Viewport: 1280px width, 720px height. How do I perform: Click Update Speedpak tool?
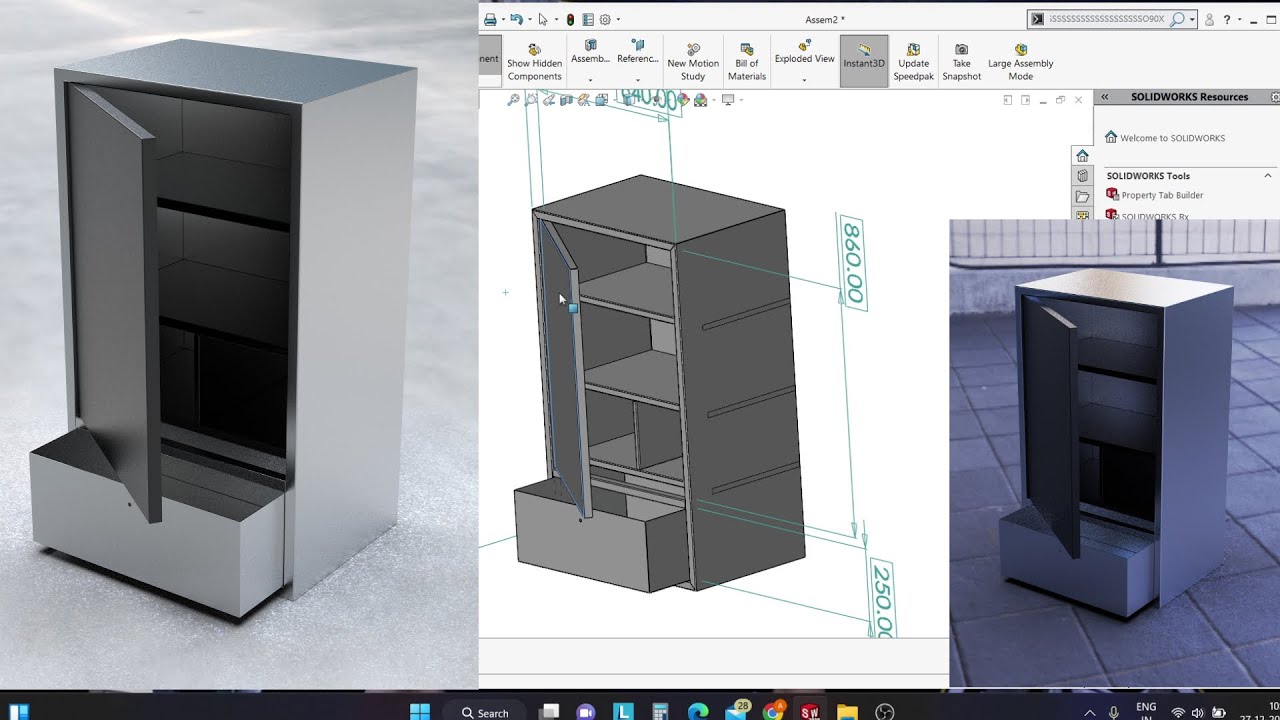coord(913,63)
